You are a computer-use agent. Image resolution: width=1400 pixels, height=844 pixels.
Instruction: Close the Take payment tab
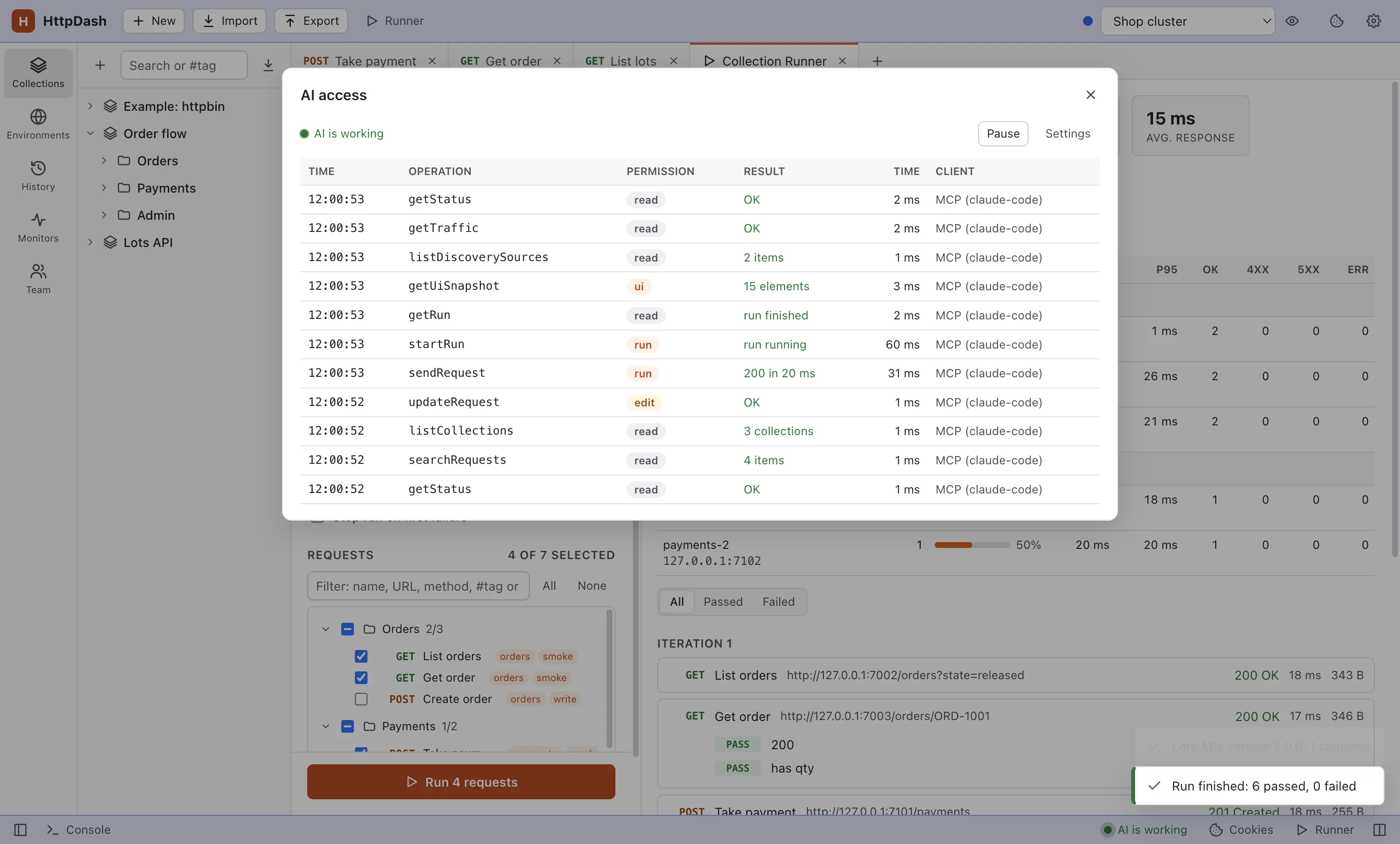(432, 61)
